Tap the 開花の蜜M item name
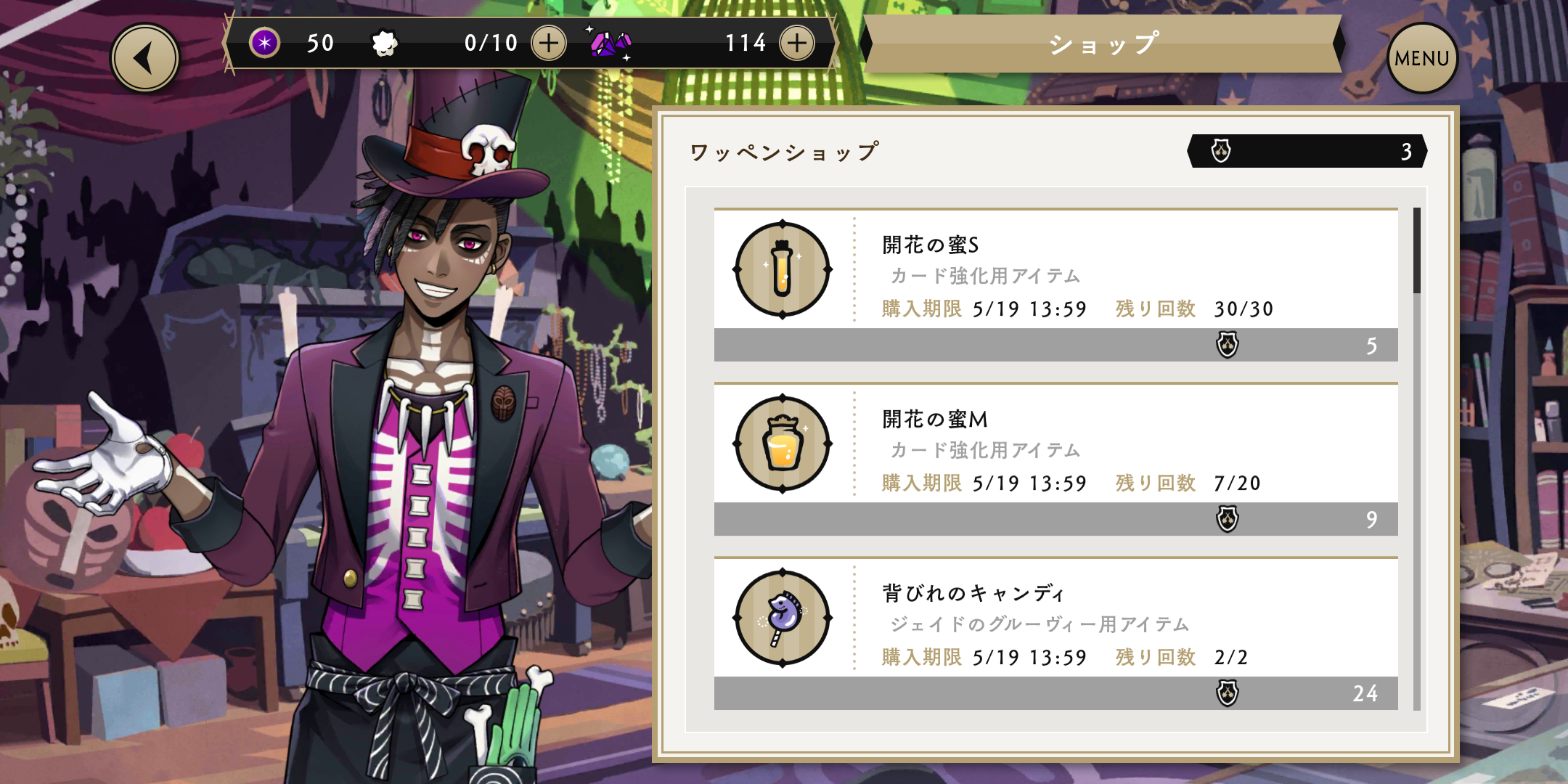The height and width of the screenshot is (784, 1568). coord(935,419)
